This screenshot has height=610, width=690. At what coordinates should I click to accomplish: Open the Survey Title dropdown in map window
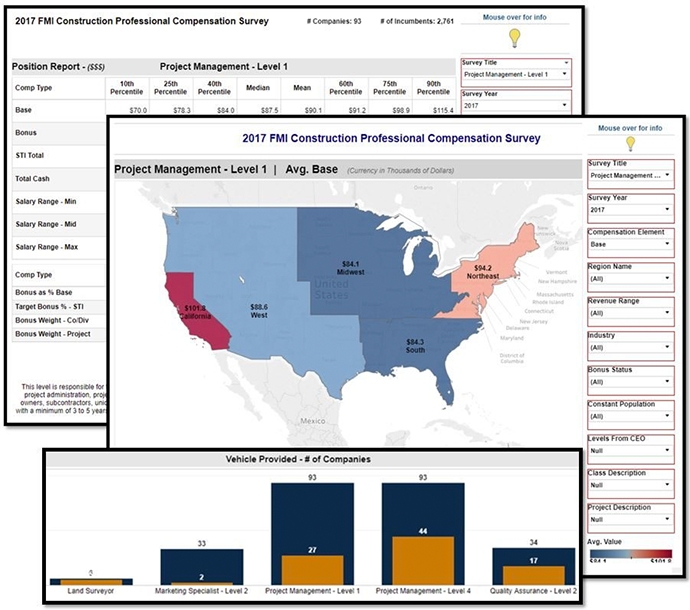[x=630, y=176]
